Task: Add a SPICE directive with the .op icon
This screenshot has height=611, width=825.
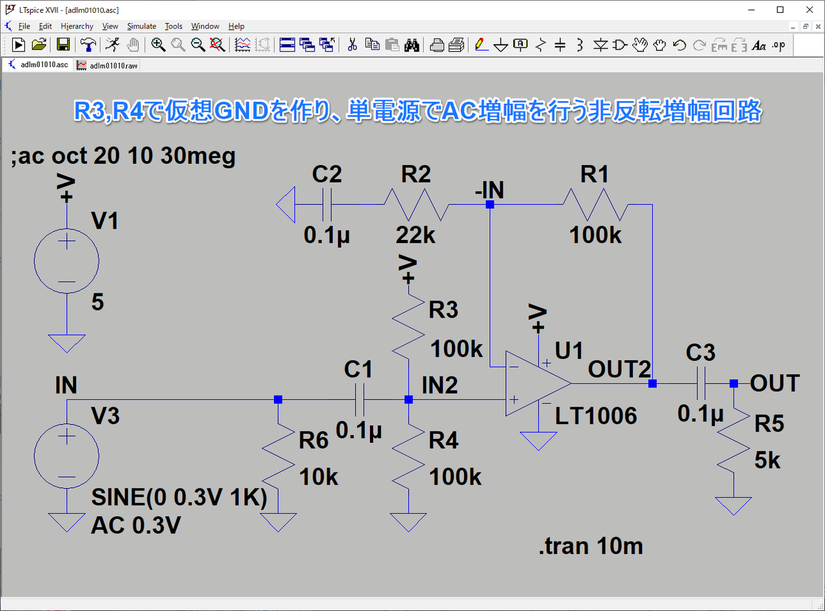Action: [x=779, y=45]
